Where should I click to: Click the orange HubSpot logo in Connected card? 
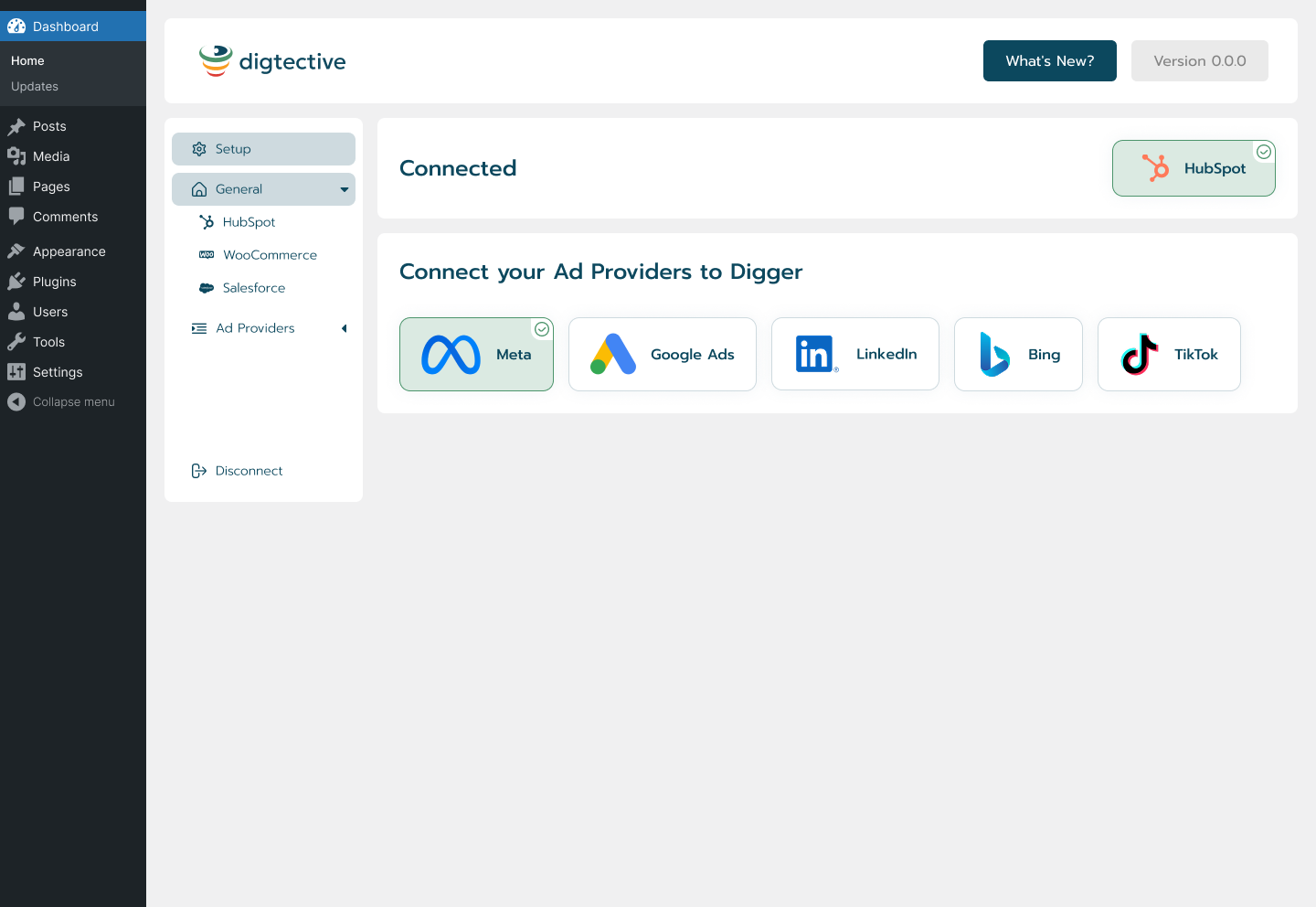click(1155, 168)
